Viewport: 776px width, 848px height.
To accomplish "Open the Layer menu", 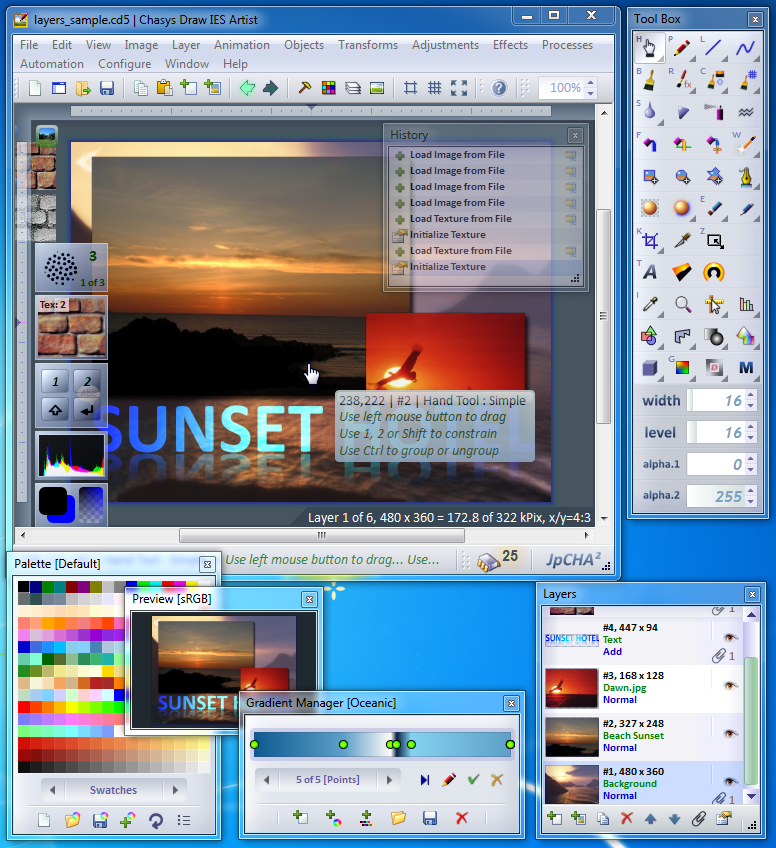I will [x=186, y=45].
